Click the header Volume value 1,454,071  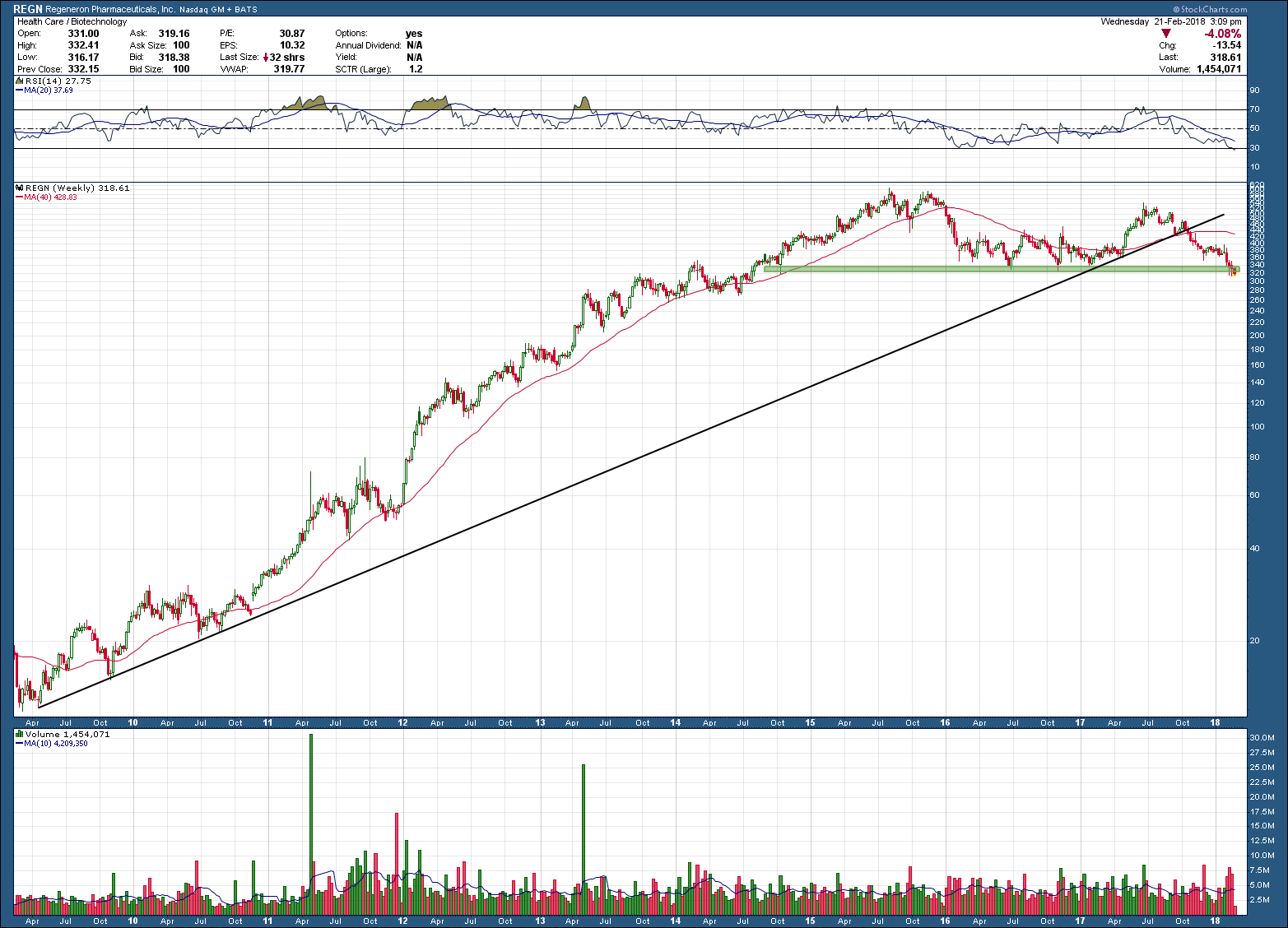tap(1219, 69)
